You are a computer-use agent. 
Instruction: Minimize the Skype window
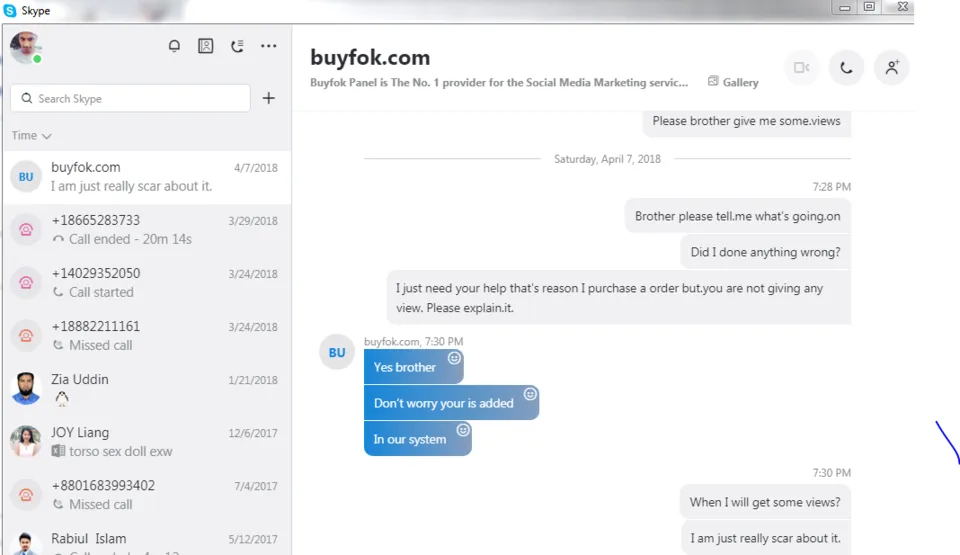pos(844,7)
